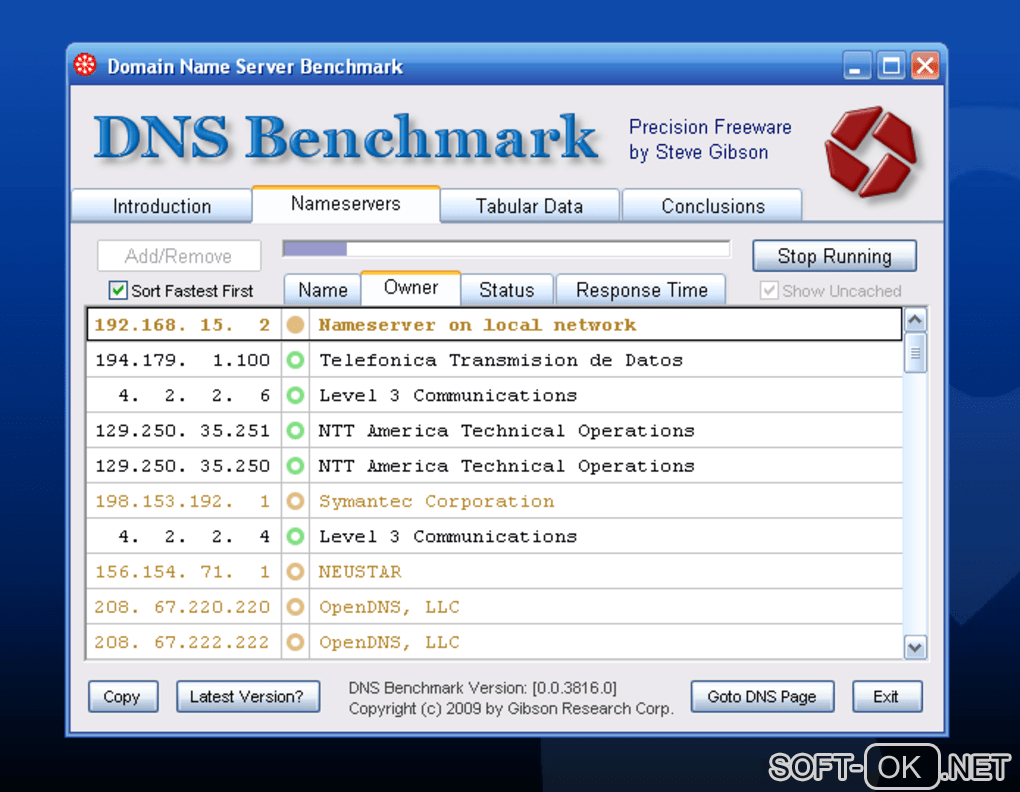Maximize the Domain Name Server Benchmark window
1020x792 pixels.
[891, 66]
